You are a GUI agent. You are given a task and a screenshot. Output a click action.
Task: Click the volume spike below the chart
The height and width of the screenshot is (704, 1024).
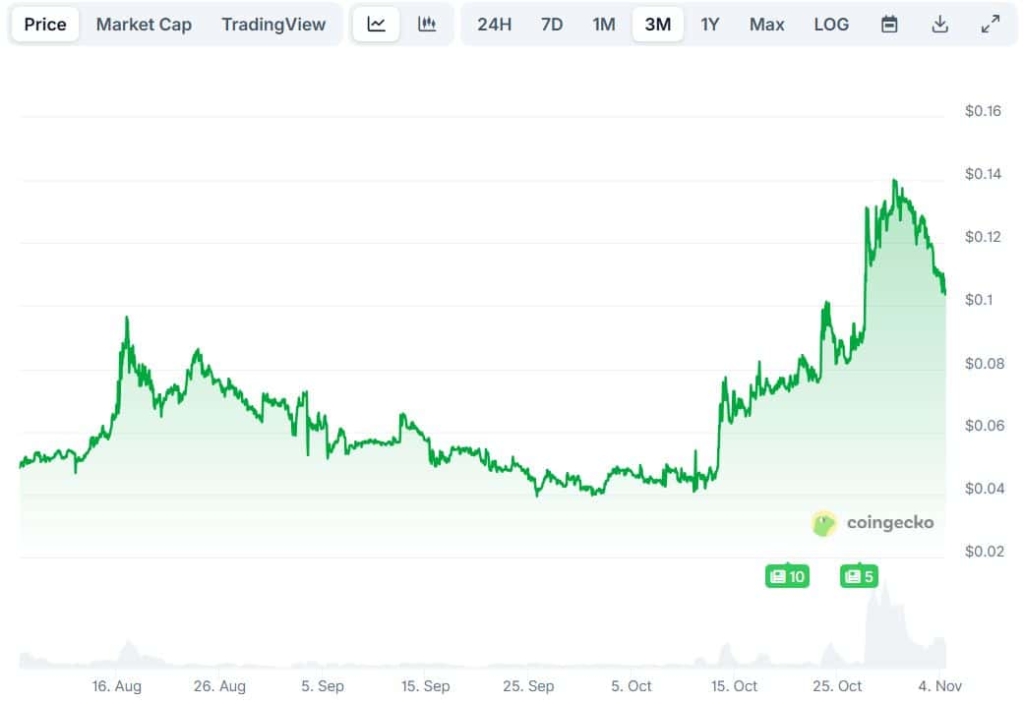click(880, 600)
